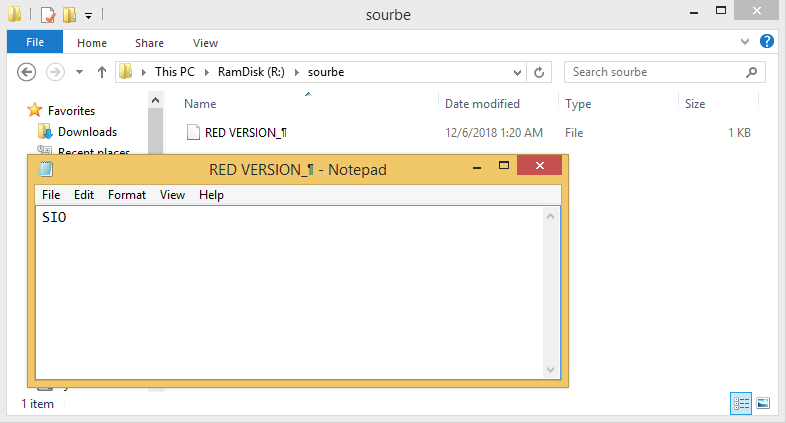This screenshot has height=423, width=786.
Task: Refresh the sourbe folder listing
Action: tap(540, 72)
